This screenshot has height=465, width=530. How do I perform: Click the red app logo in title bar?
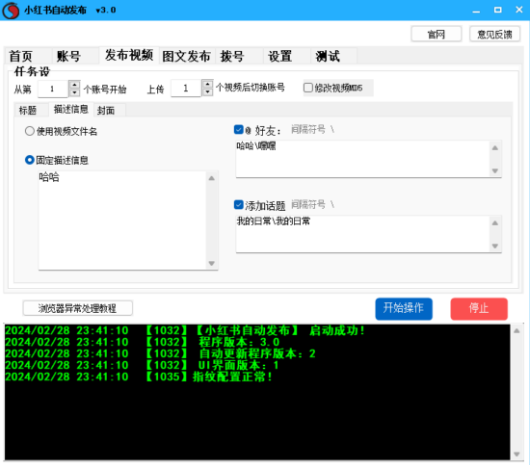pyautogui.click(x=10, y=10)
